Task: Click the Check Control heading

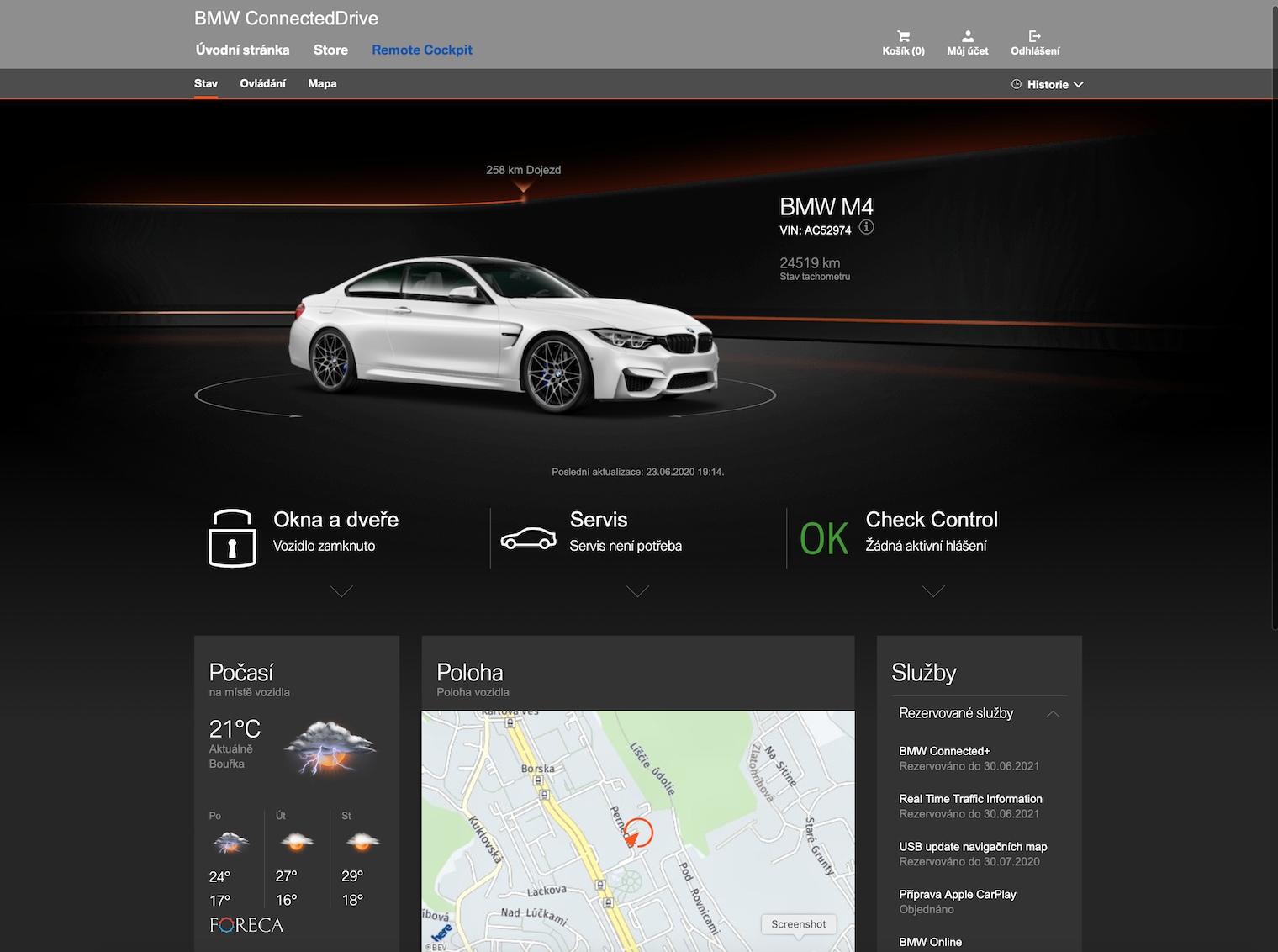Action: 932,520
